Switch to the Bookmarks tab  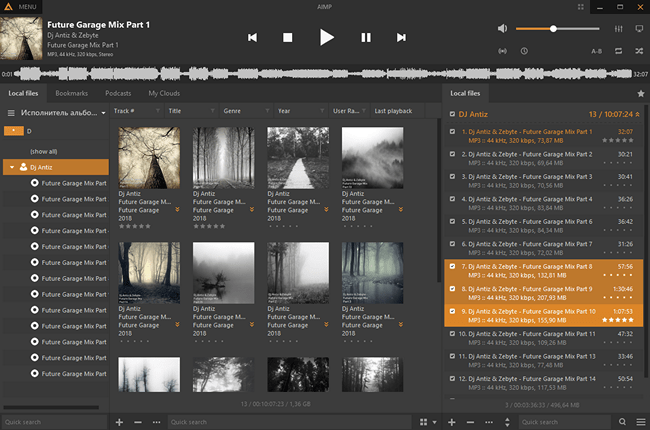pos(71,93)
